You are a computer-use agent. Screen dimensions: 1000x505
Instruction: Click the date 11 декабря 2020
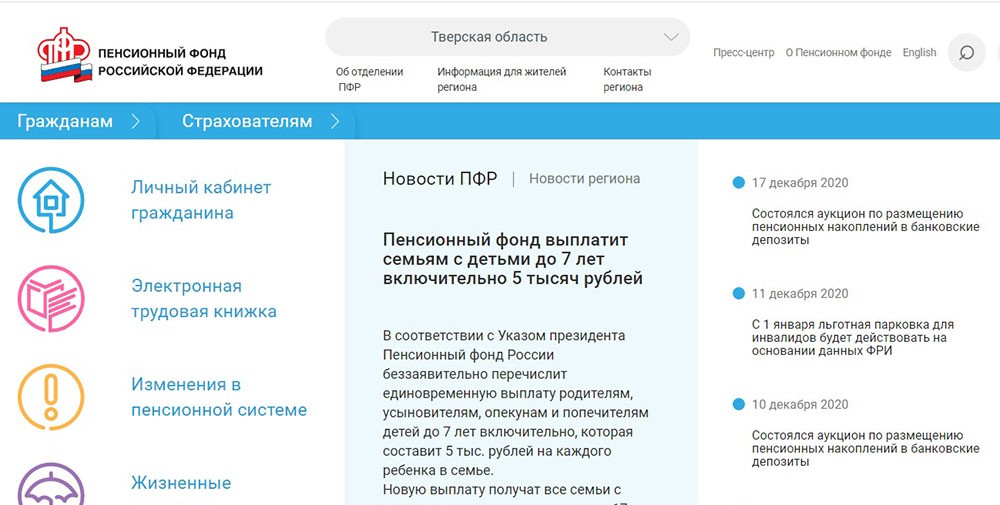pos(800,293)
